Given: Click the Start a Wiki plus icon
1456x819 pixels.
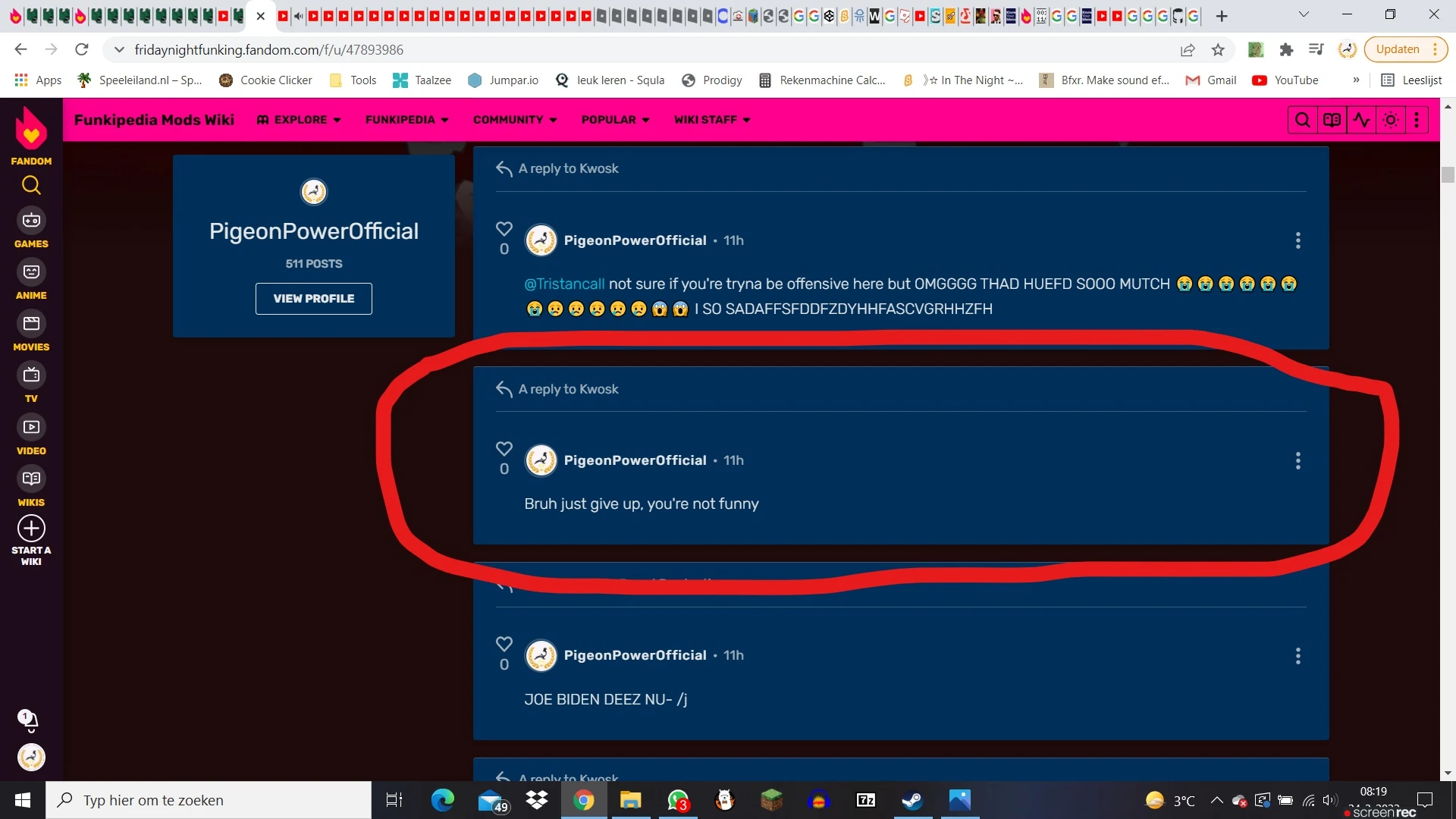Looking at the screenshot, I should (x=31, y=529).
